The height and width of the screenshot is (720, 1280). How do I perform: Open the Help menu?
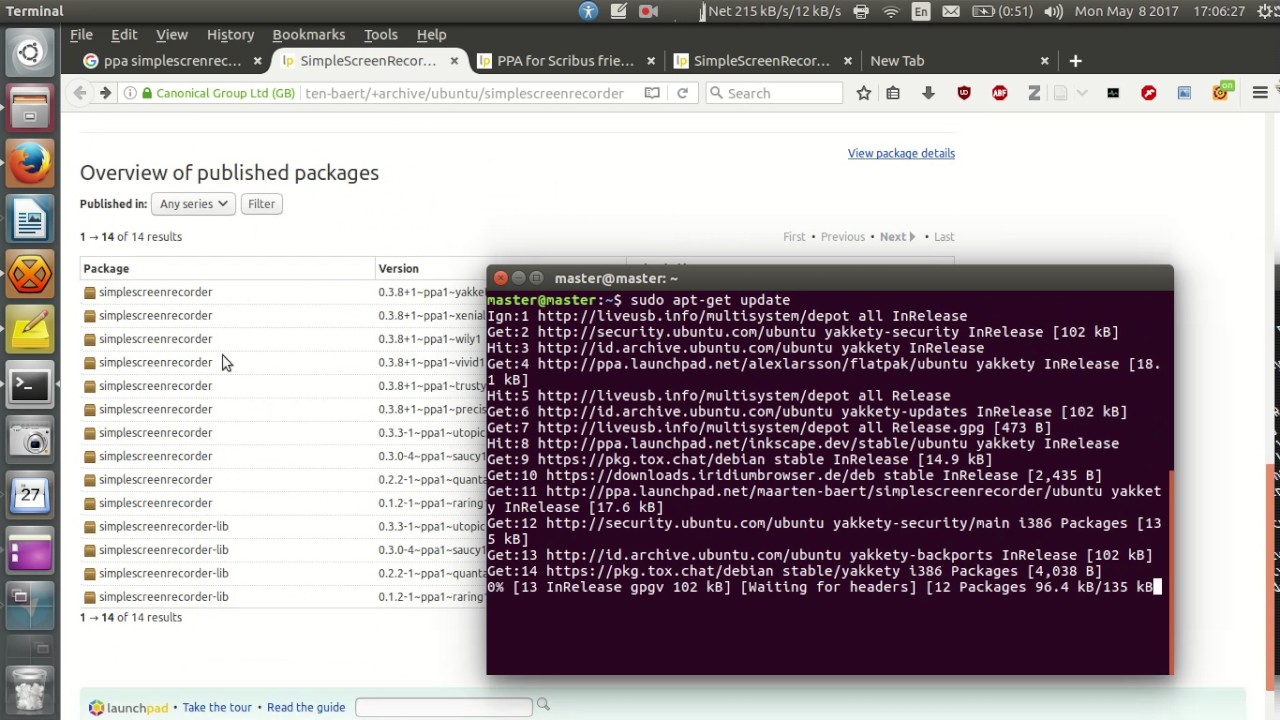(431, 34)
